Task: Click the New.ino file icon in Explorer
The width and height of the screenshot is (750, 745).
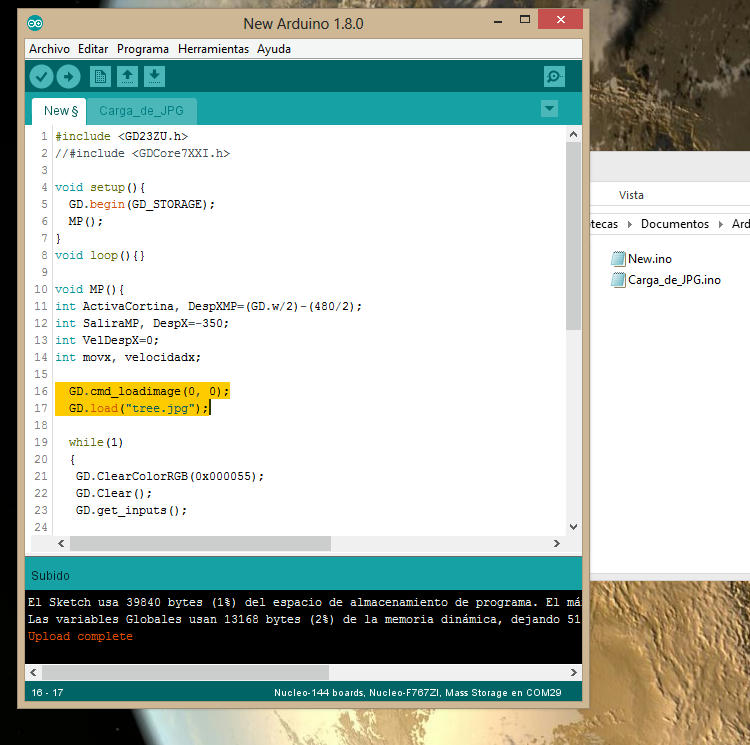Action: (x=618, y=259)
